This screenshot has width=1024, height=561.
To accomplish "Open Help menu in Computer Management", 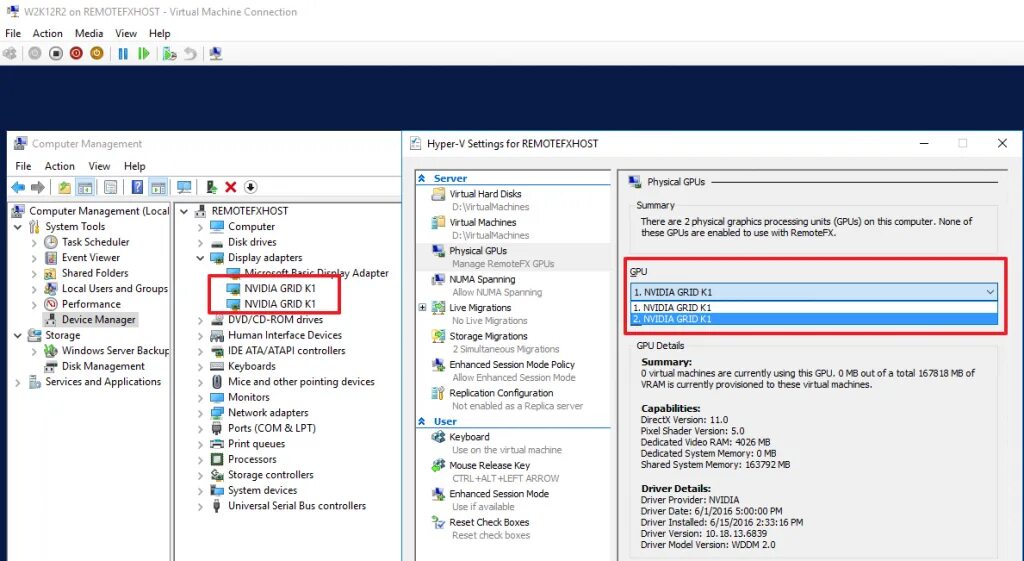I will 135,166.
